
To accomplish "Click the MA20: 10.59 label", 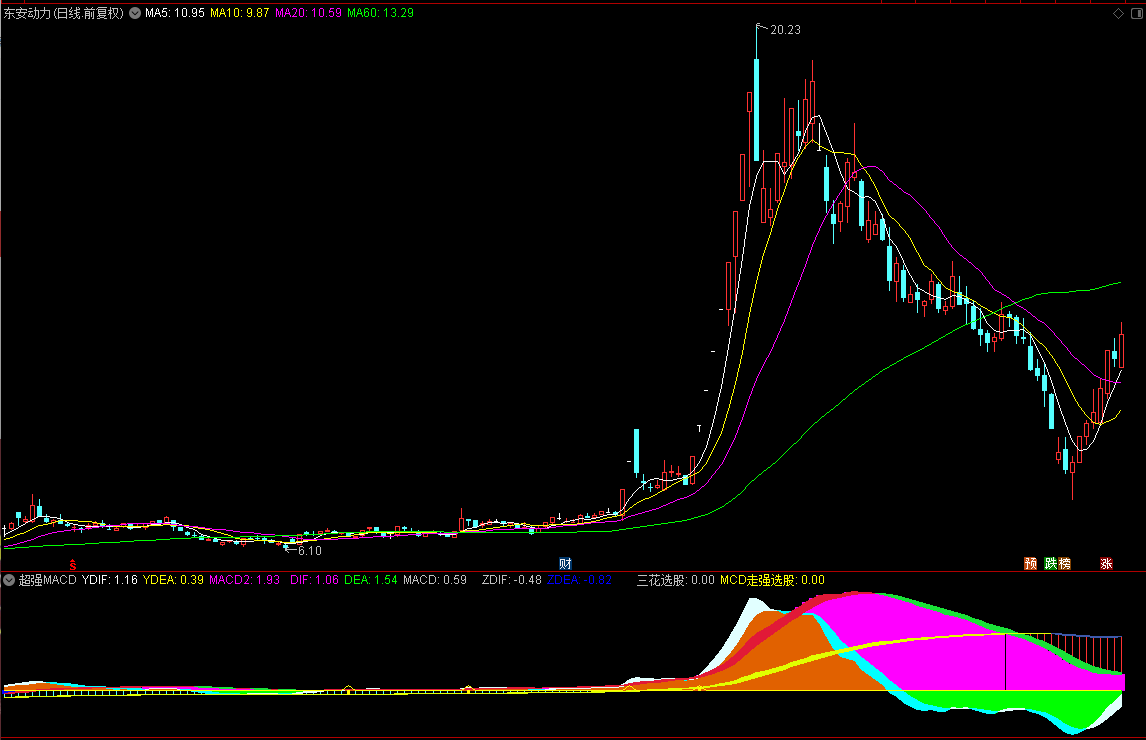I will (308, 13).
